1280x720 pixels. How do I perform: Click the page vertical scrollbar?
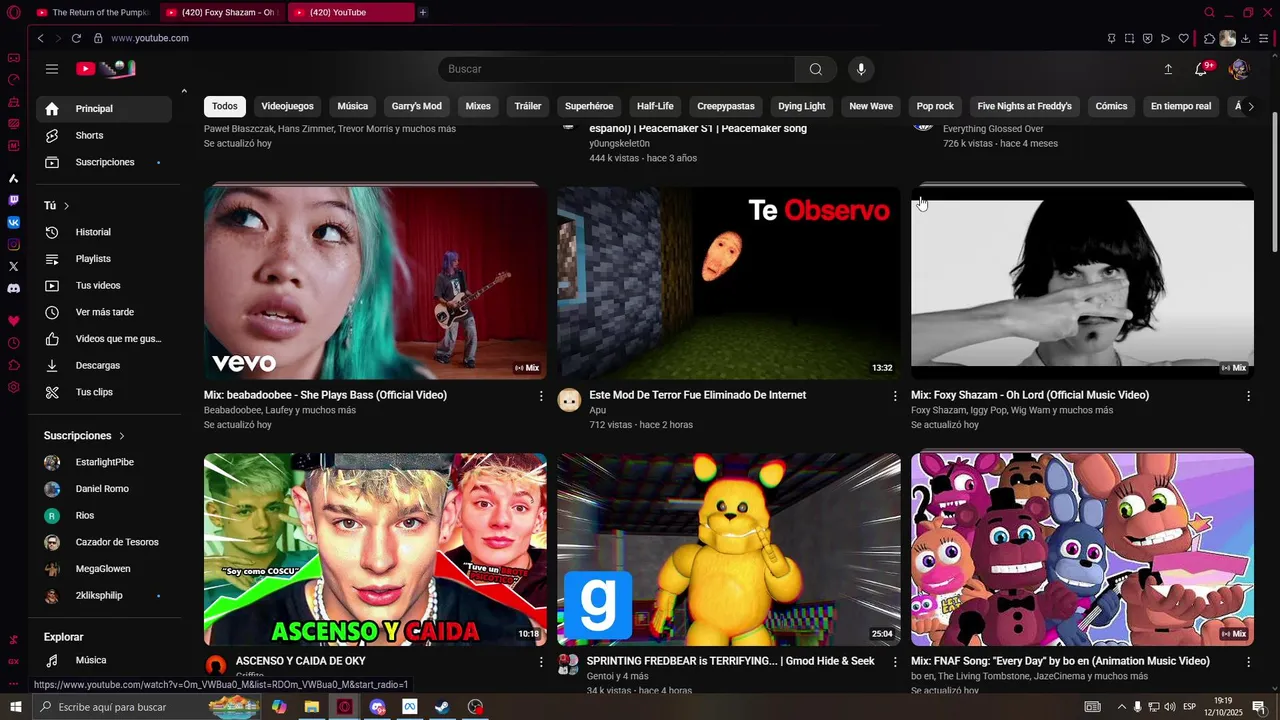1274,180
